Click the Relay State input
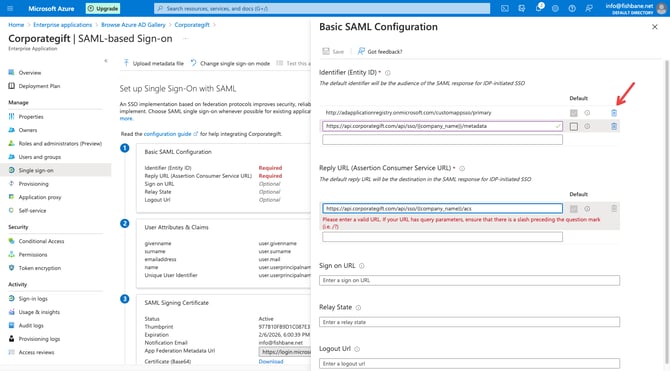The height and width of the screenshot is (371, 670). click(x=469, y=322)
